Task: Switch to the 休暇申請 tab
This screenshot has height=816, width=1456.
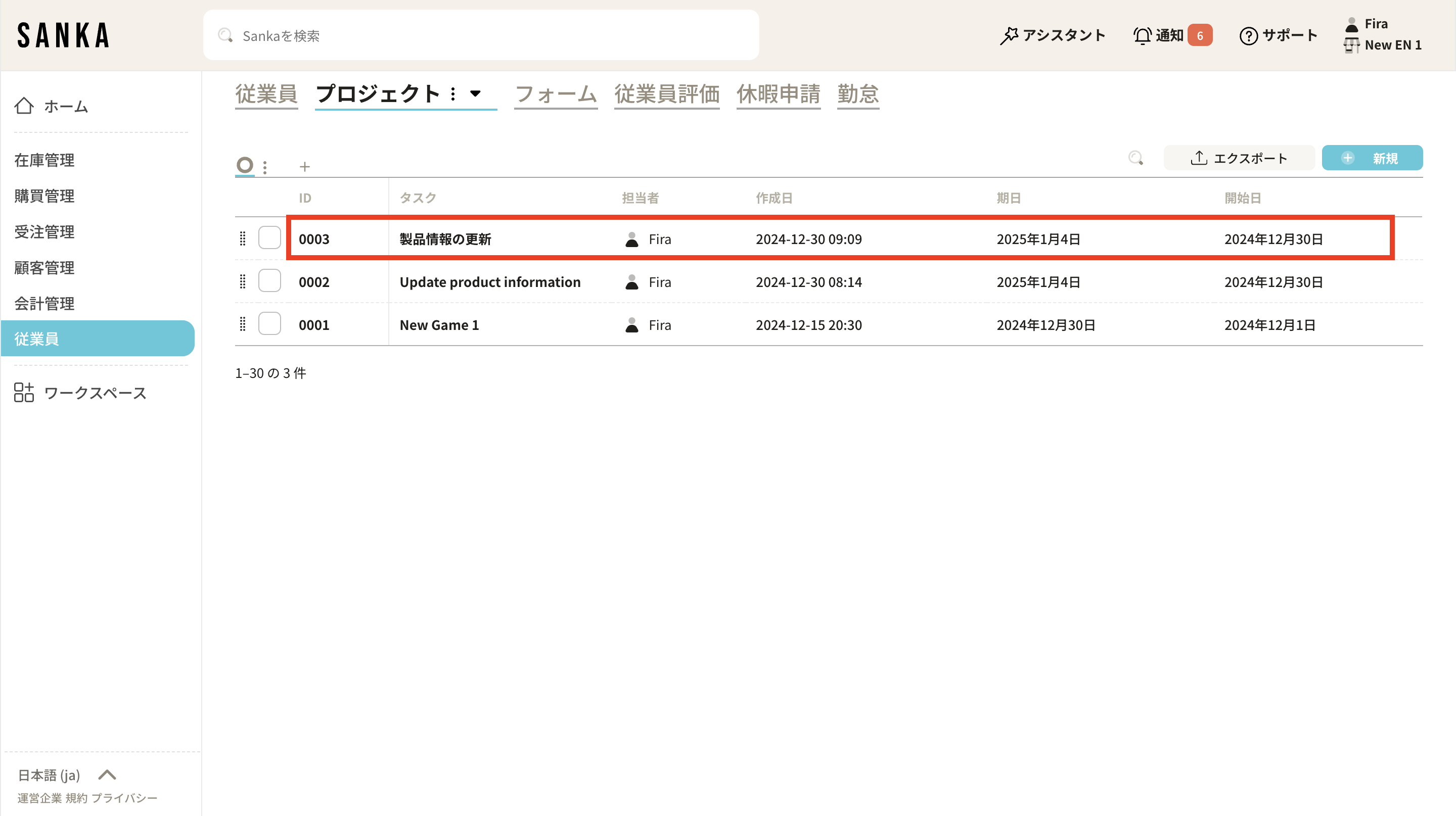Action: point(779,94)
